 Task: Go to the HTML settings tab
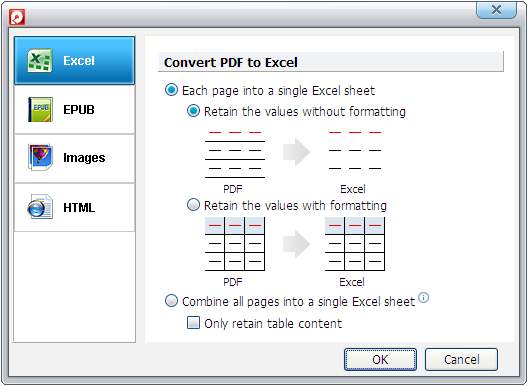pyautogui.click(x=75, y=207)
